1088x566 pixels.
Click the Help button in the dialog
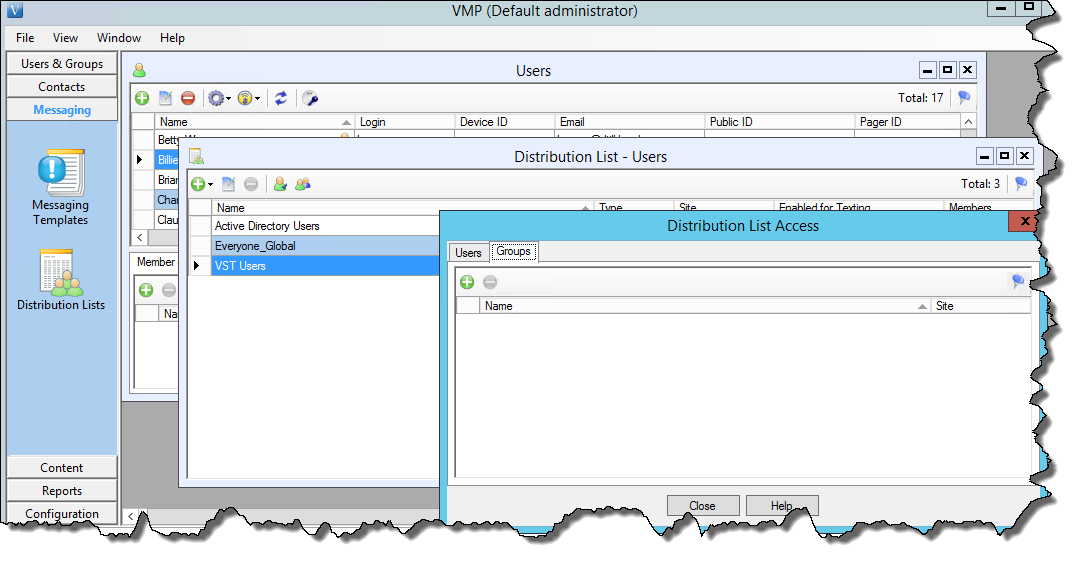click(x=781, y=506)
